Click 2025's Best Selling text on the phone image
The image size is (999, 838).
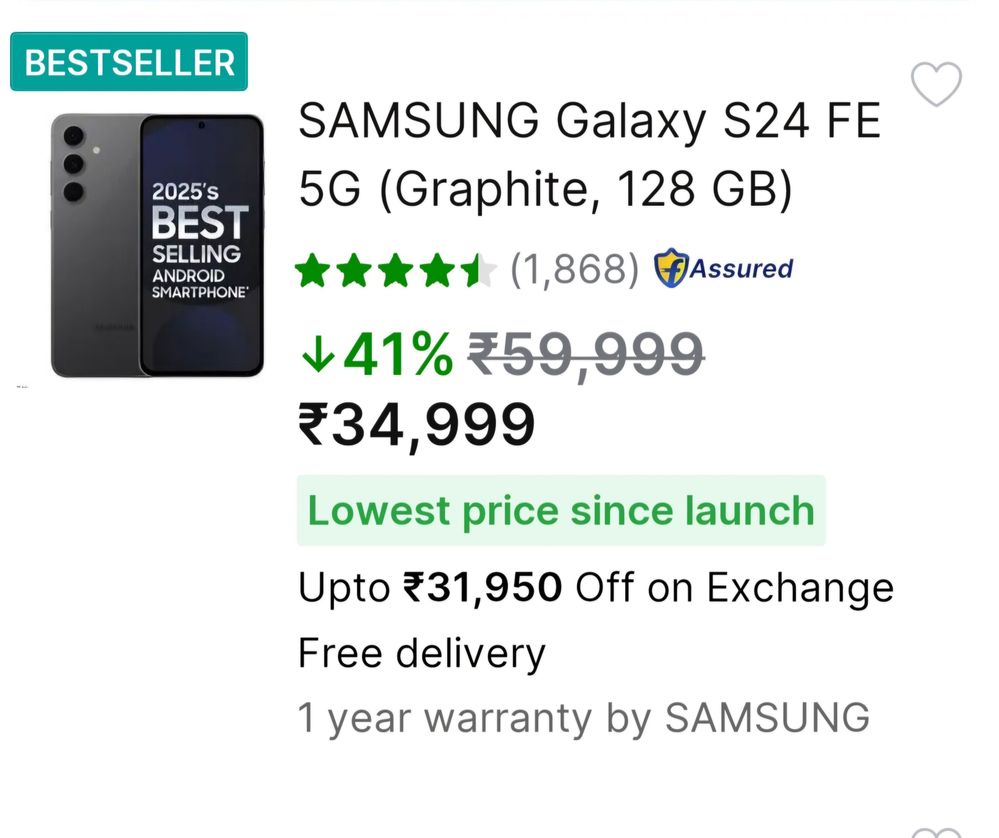click(199, 242)
